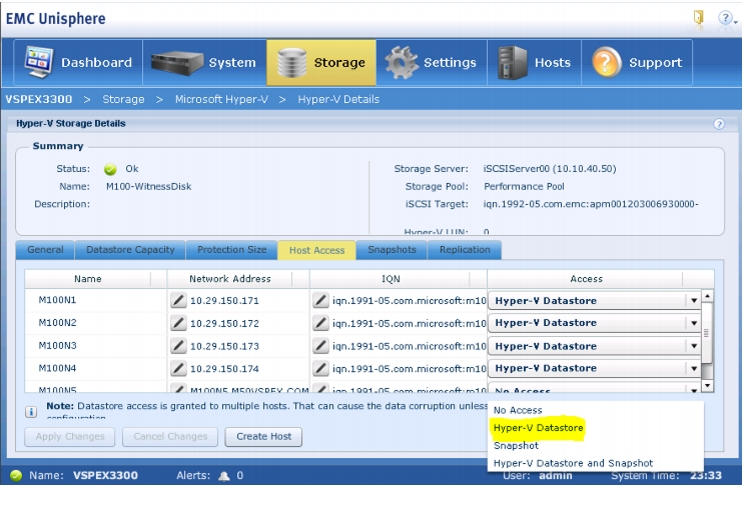The height and width of the screenshot is (509, 743).
Task: Click Hyper-V Details in breadcrumb
Action: pos(338,100)
